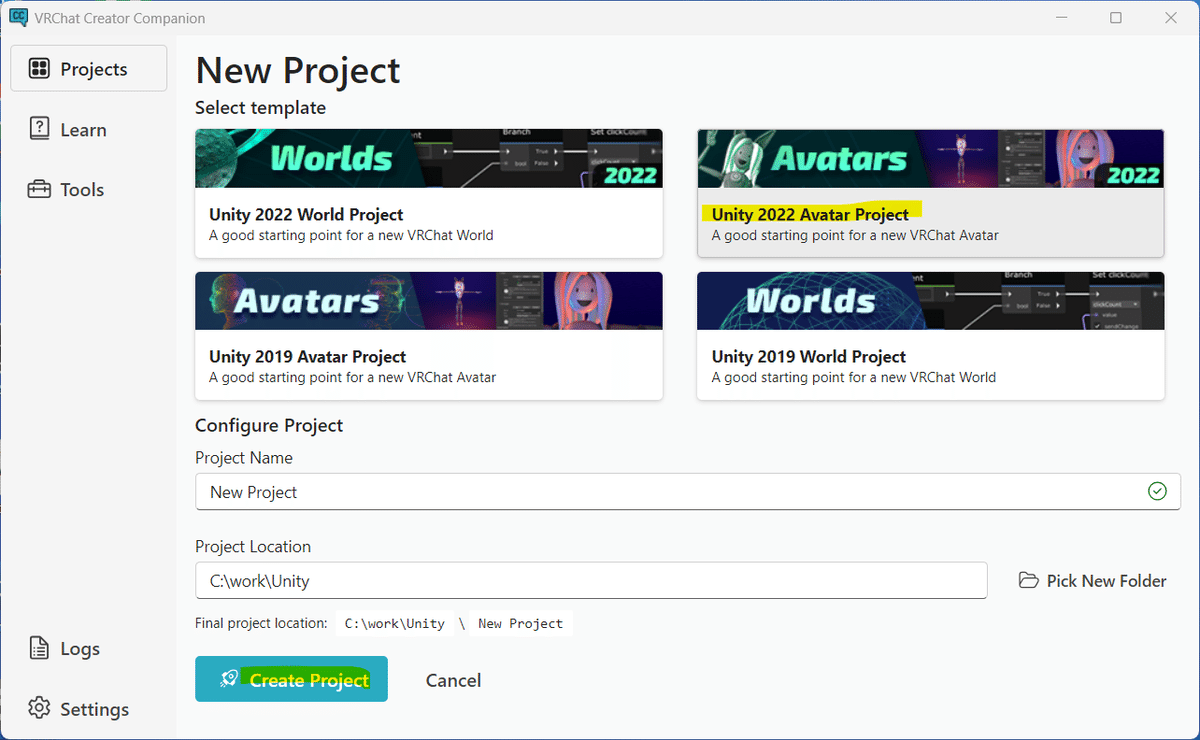
Task: Minimize the Creator Companion window
Action: click(1061, 17)
